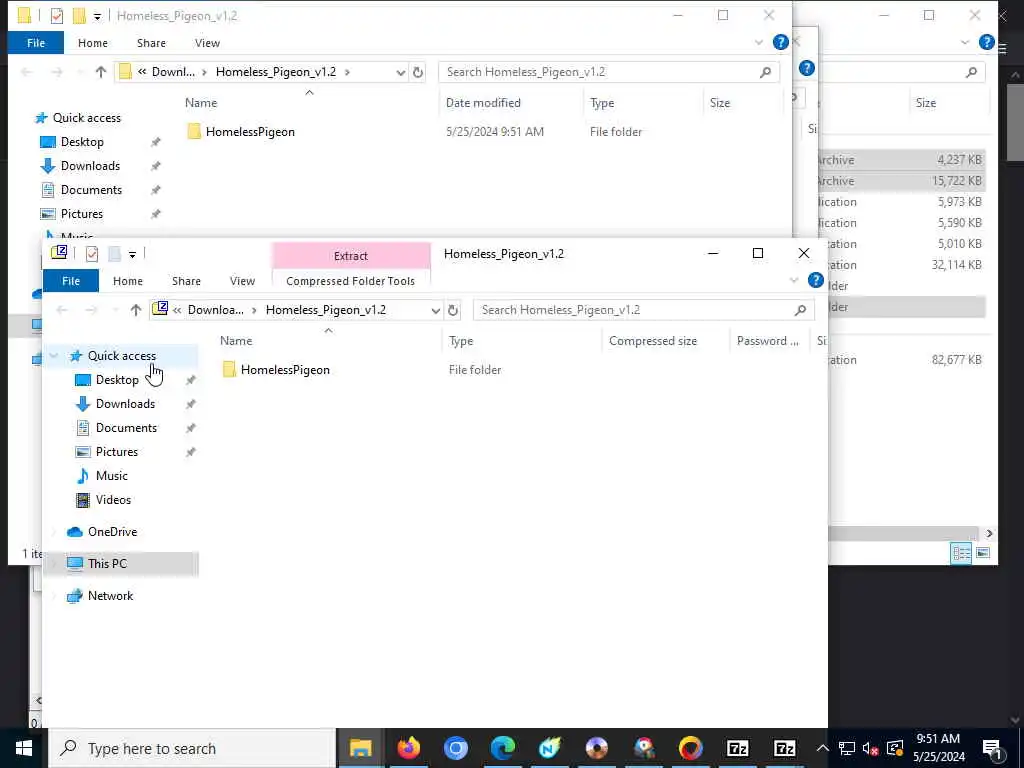This screenshot has width=1024, height=768.
Task: Go up one folder in top window
Action: tap(101, 72)
